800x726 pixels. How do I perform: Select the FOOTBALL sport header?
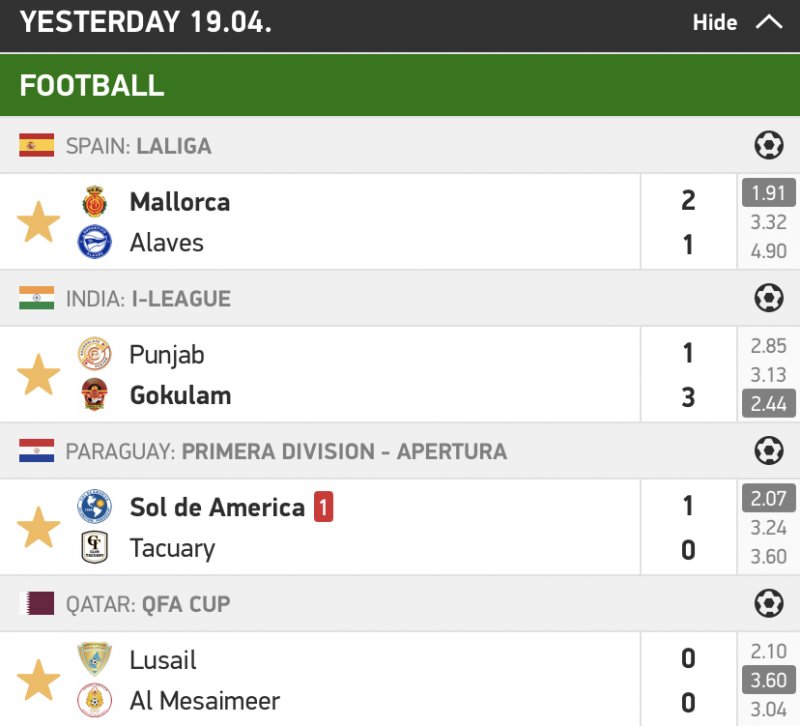point(92,85)
